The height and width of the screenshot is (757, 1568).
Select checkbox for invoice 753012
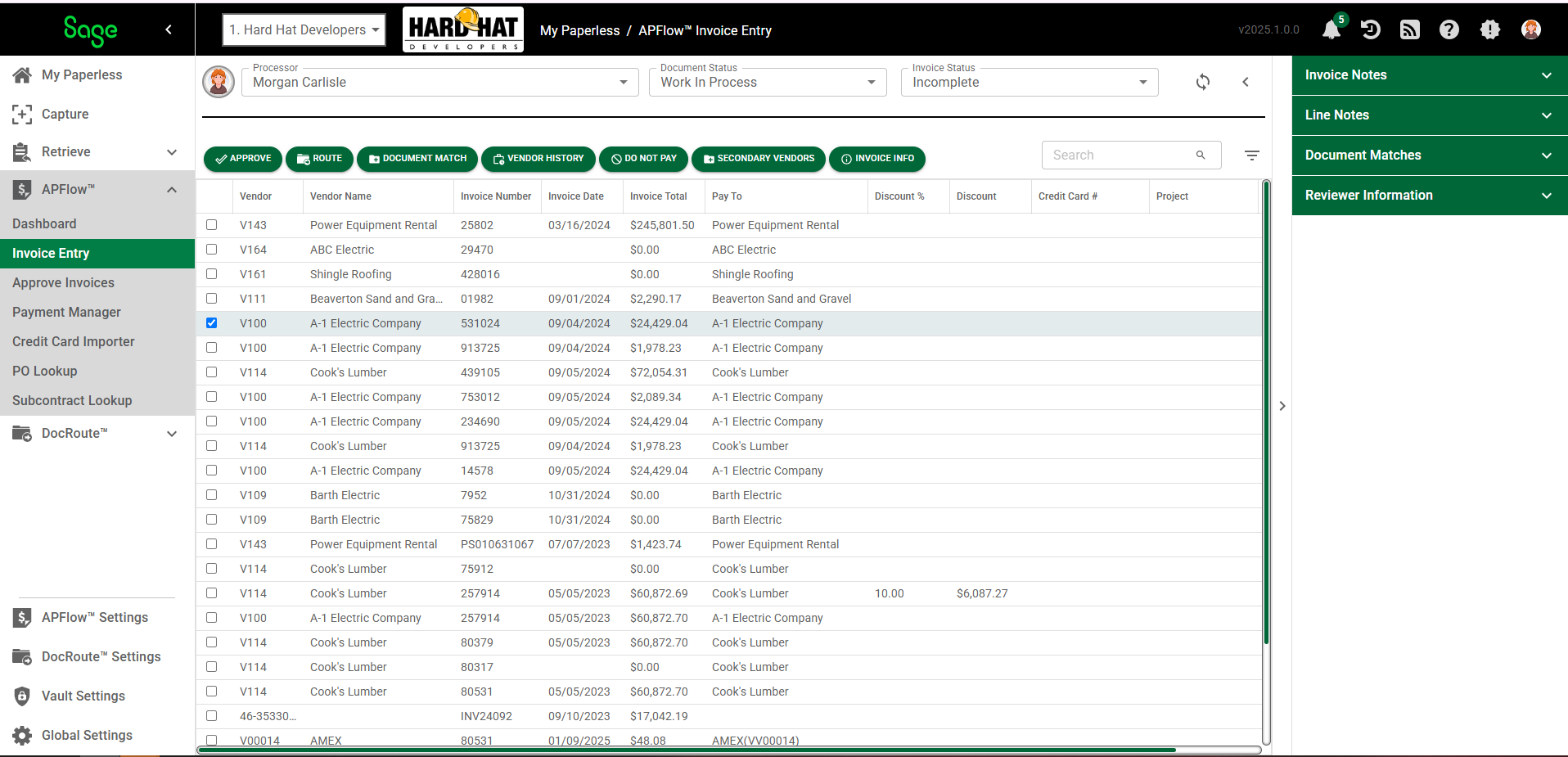(x=212, y=396)
